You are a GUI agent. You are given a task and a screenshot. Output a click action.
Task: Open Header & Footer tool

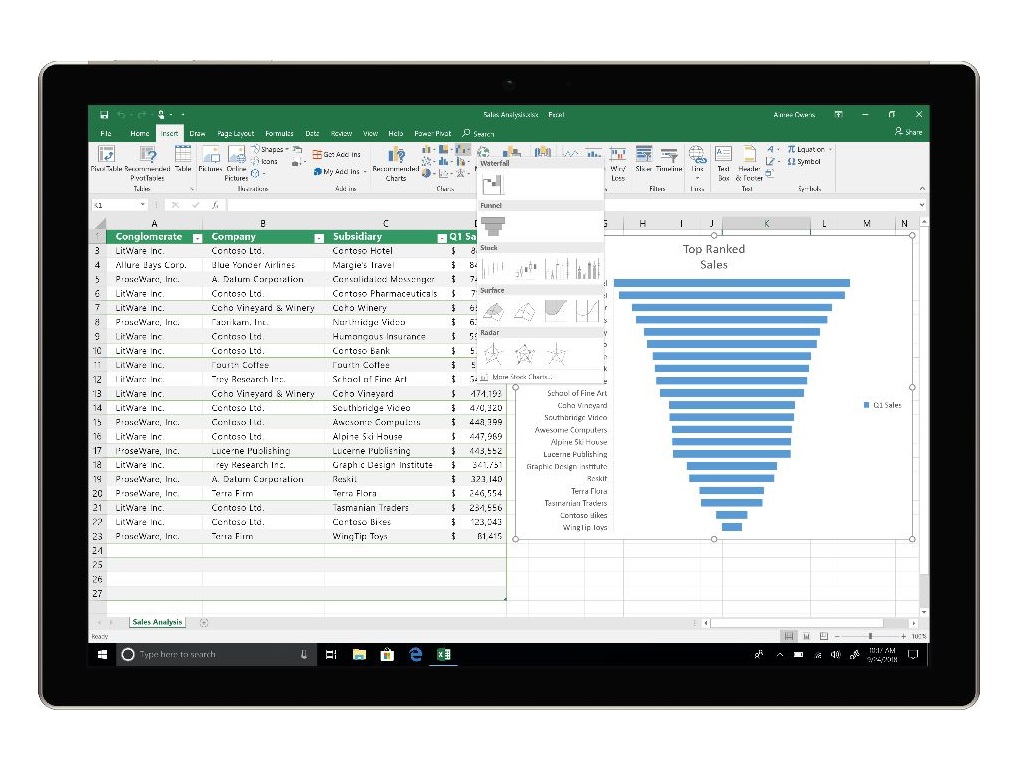[x=749, y=163]
